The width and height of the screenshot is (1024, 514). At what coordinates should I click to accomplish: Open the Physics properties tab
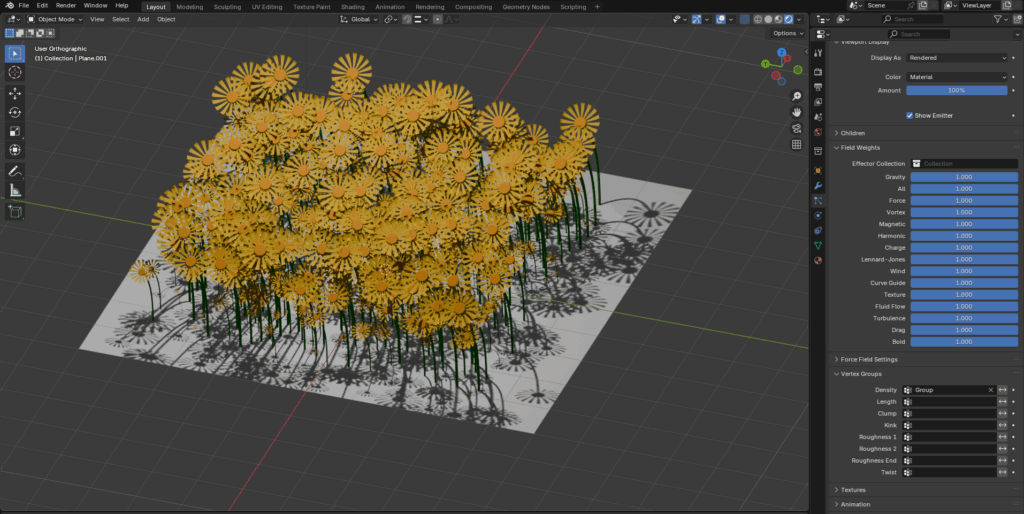[818, 216]
